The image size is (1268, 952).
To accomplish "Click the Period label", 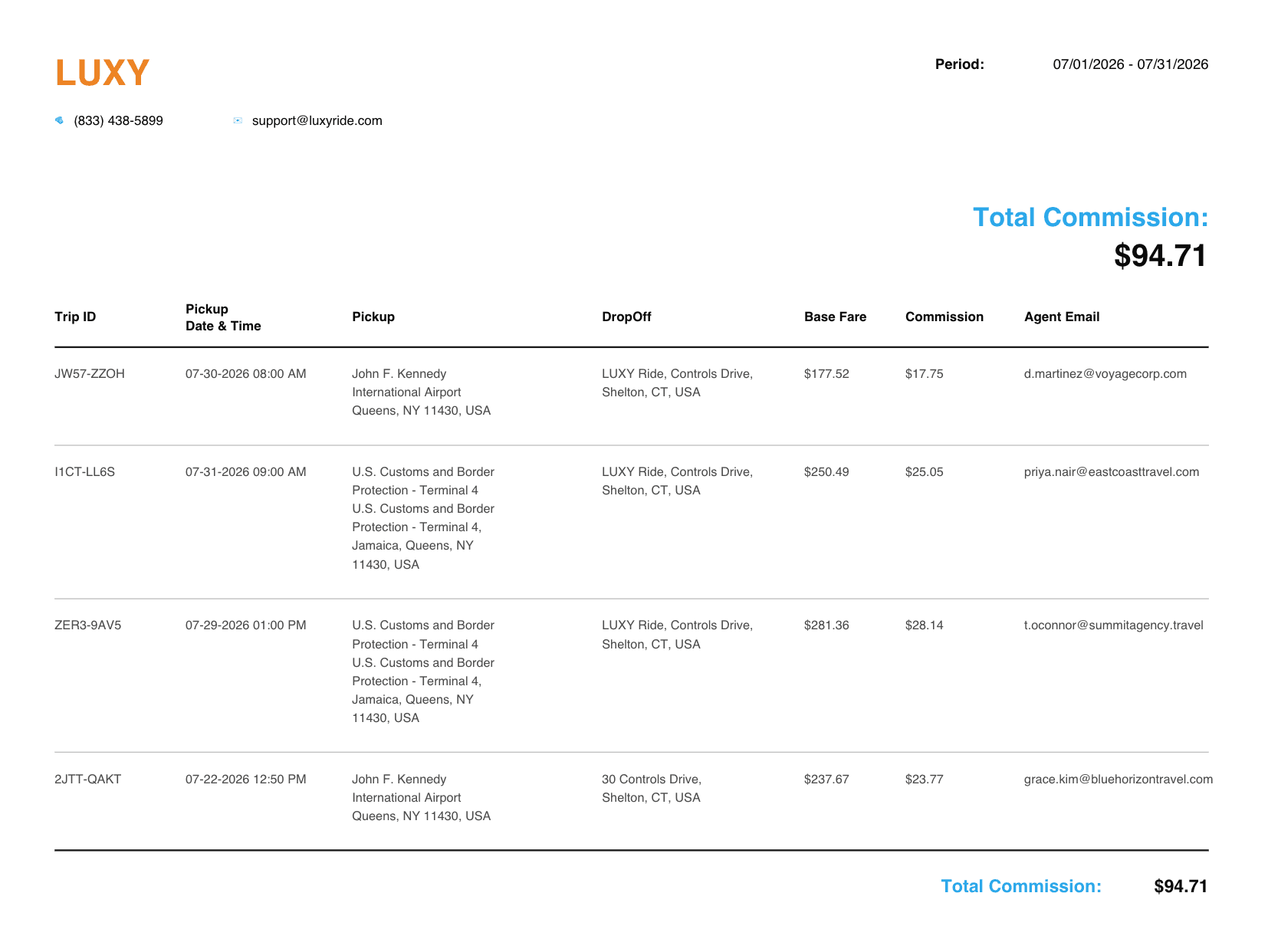I will pyautogui.click(x=959, y=64).
